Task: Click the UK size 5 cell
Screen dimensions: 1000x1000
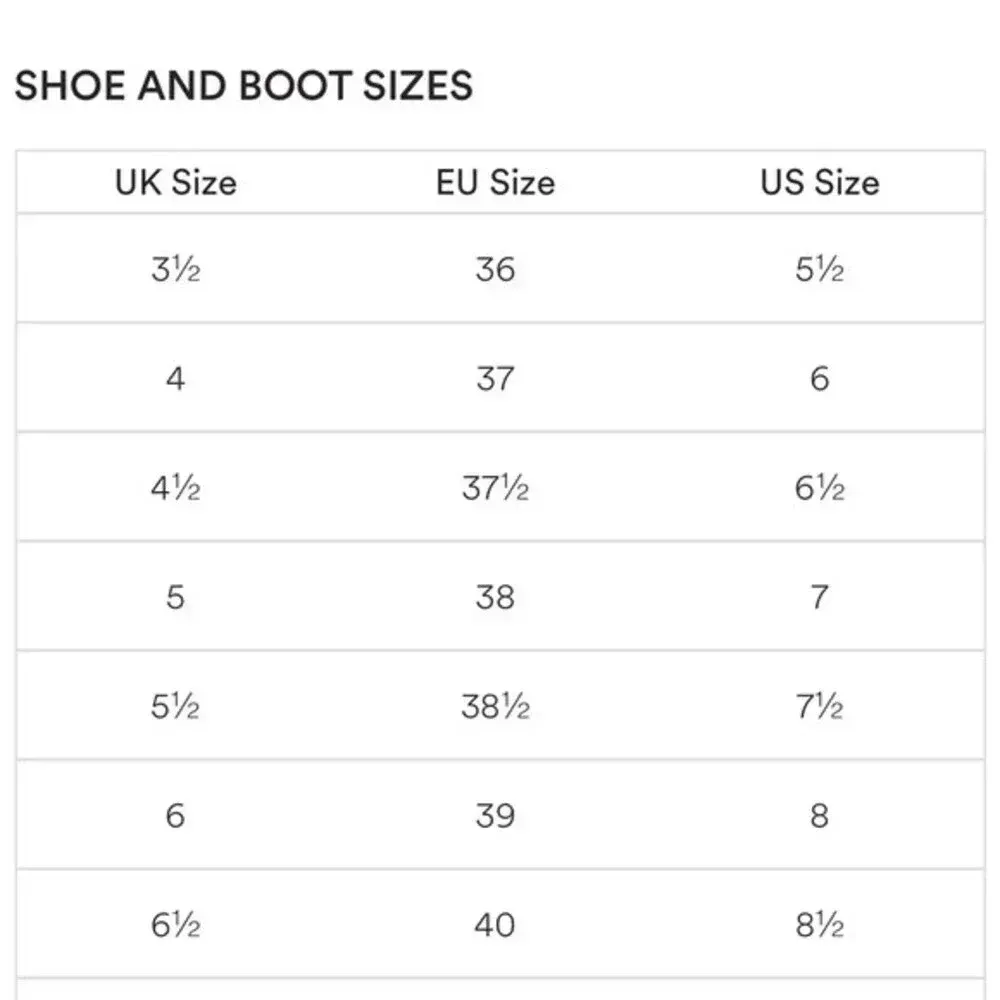Action: pos(176,597)
